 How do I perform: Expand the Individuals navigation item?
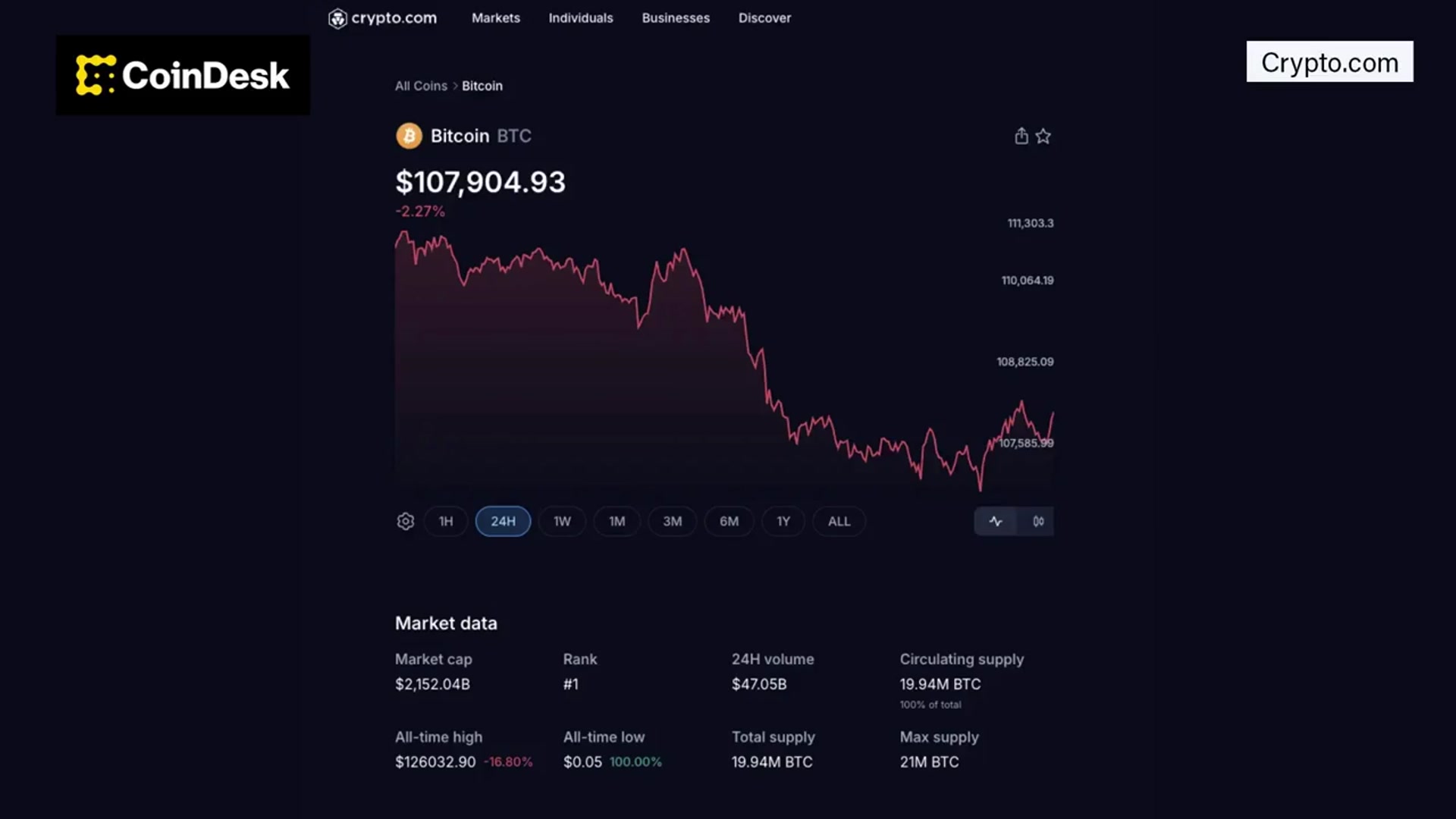580,17
